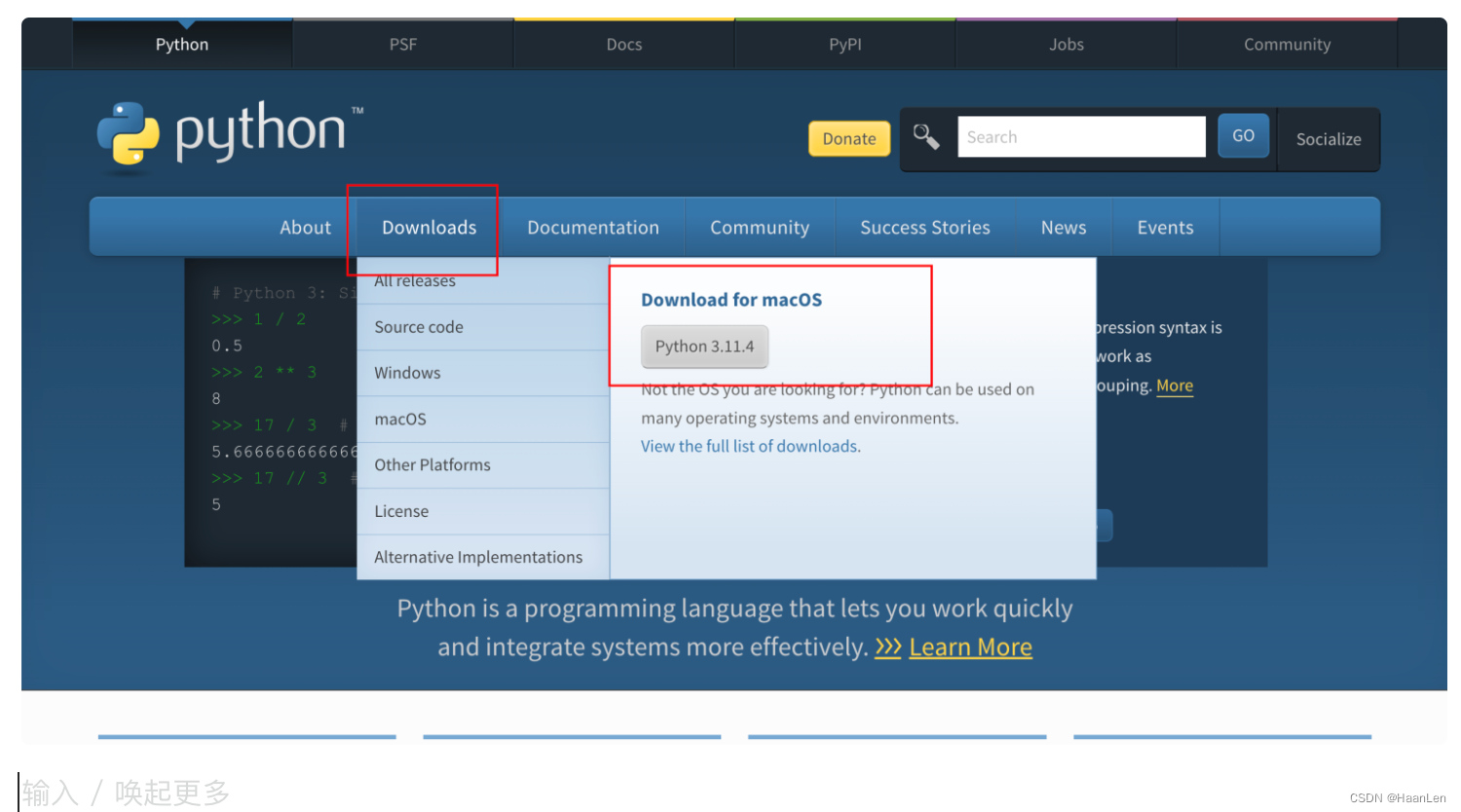
Task: Open the Documentation navigation menu
Action: [593, 227]
